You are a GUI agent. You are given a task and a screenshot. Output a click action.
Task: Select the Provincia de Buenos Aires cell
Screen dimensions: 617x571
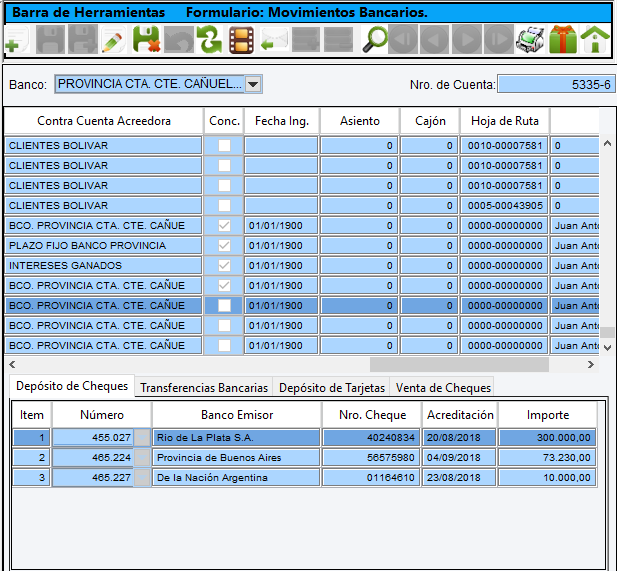(236, 457)
